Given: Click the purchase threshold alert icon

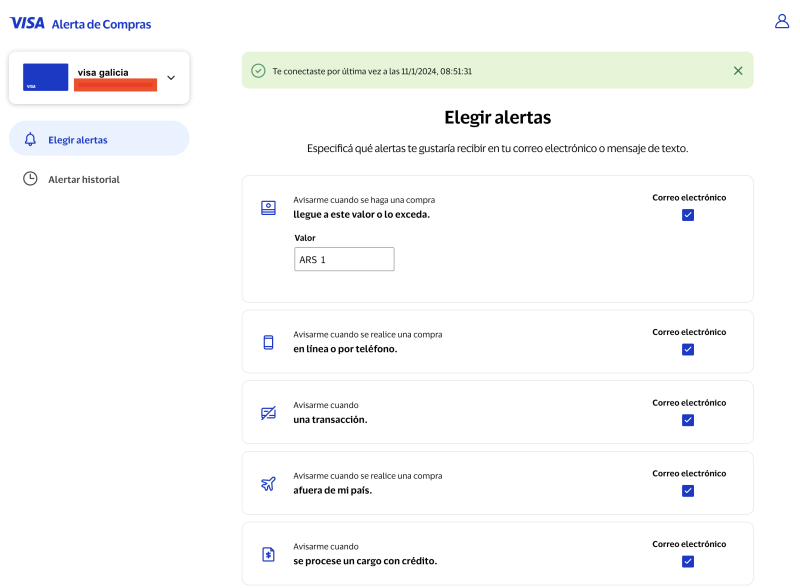Looking at the screenshot, I should (x=268, y=207).
